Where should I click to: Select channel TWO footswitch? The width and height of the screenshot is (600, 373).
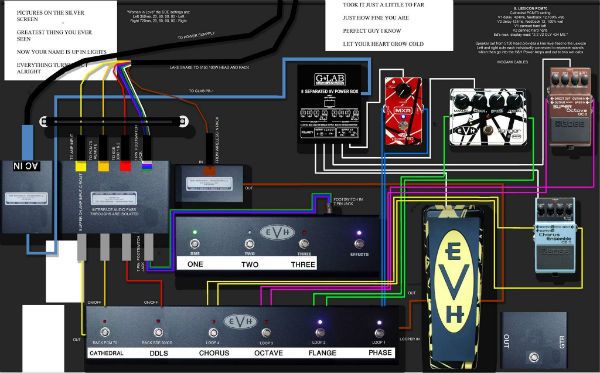[x=249, y=243]
